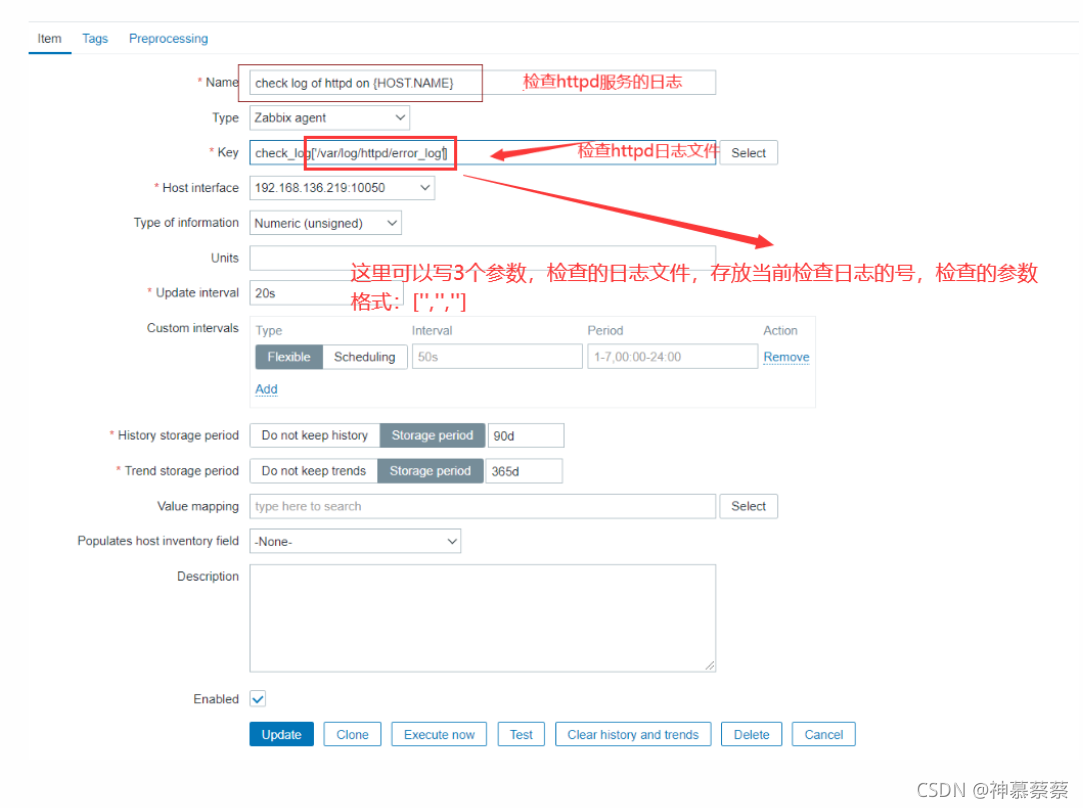Select the Flexible interval type

289,357
